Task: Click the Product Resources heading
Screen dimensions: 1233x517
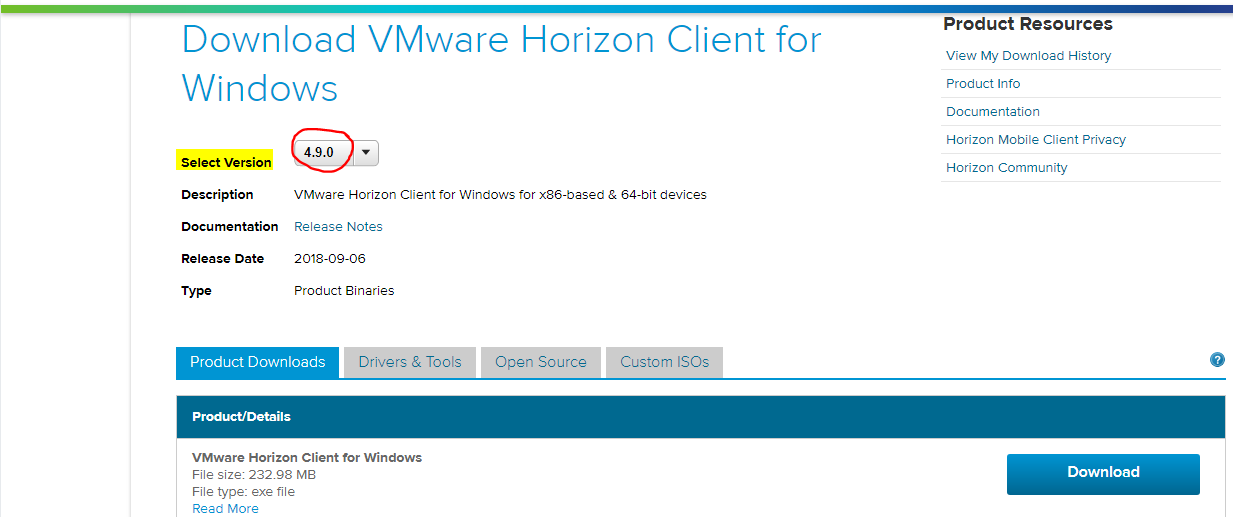Action: tap(1028, 24)
